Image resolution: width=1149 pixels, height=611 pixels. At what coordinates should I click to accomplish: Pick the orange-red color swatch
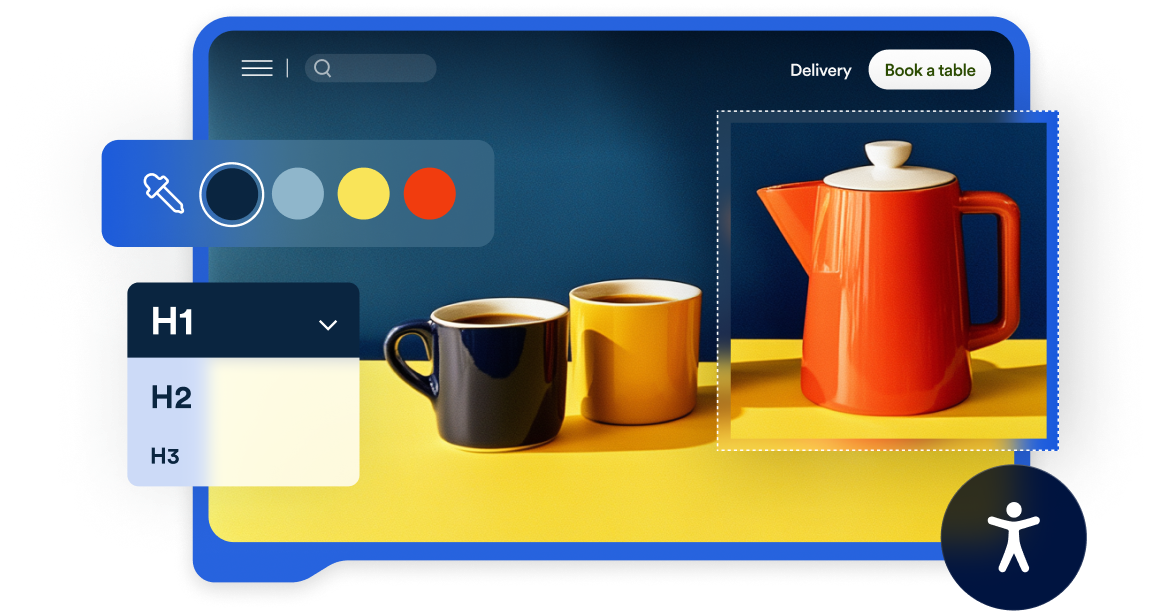point(429,193)
